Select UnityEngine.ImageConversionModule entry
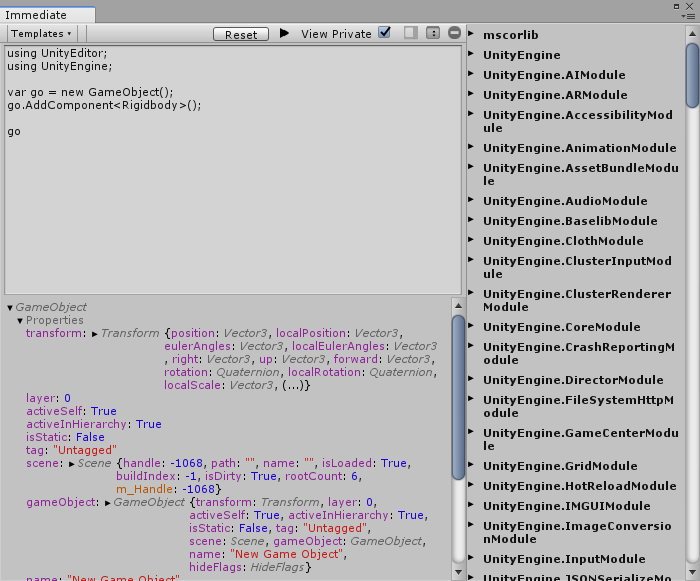This screenshot has width=700, height=581. pyautogui.click(x=577, y=532)
